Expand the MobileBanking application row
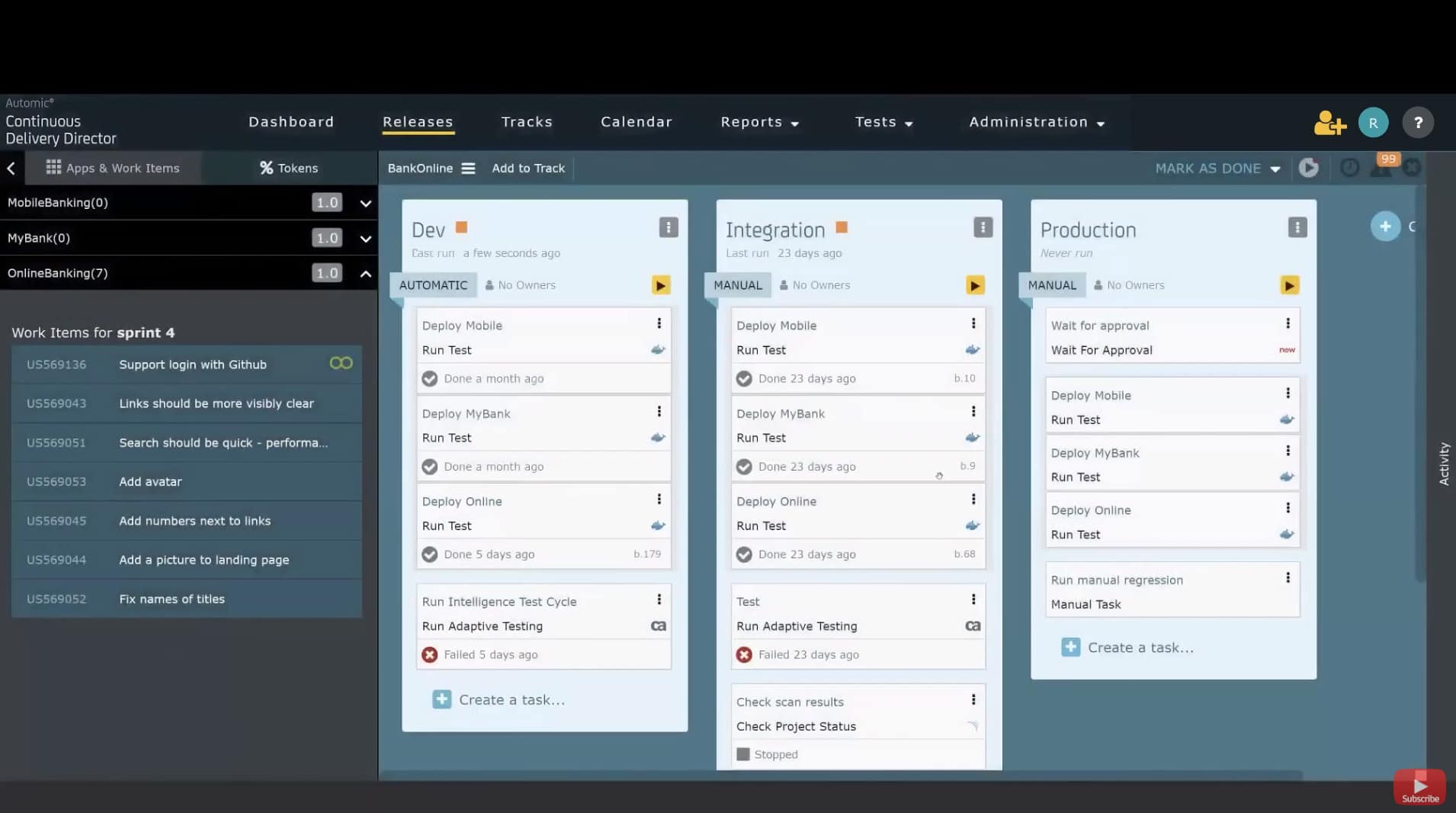This screenshot has height=813, width=1456. (365, 204)
